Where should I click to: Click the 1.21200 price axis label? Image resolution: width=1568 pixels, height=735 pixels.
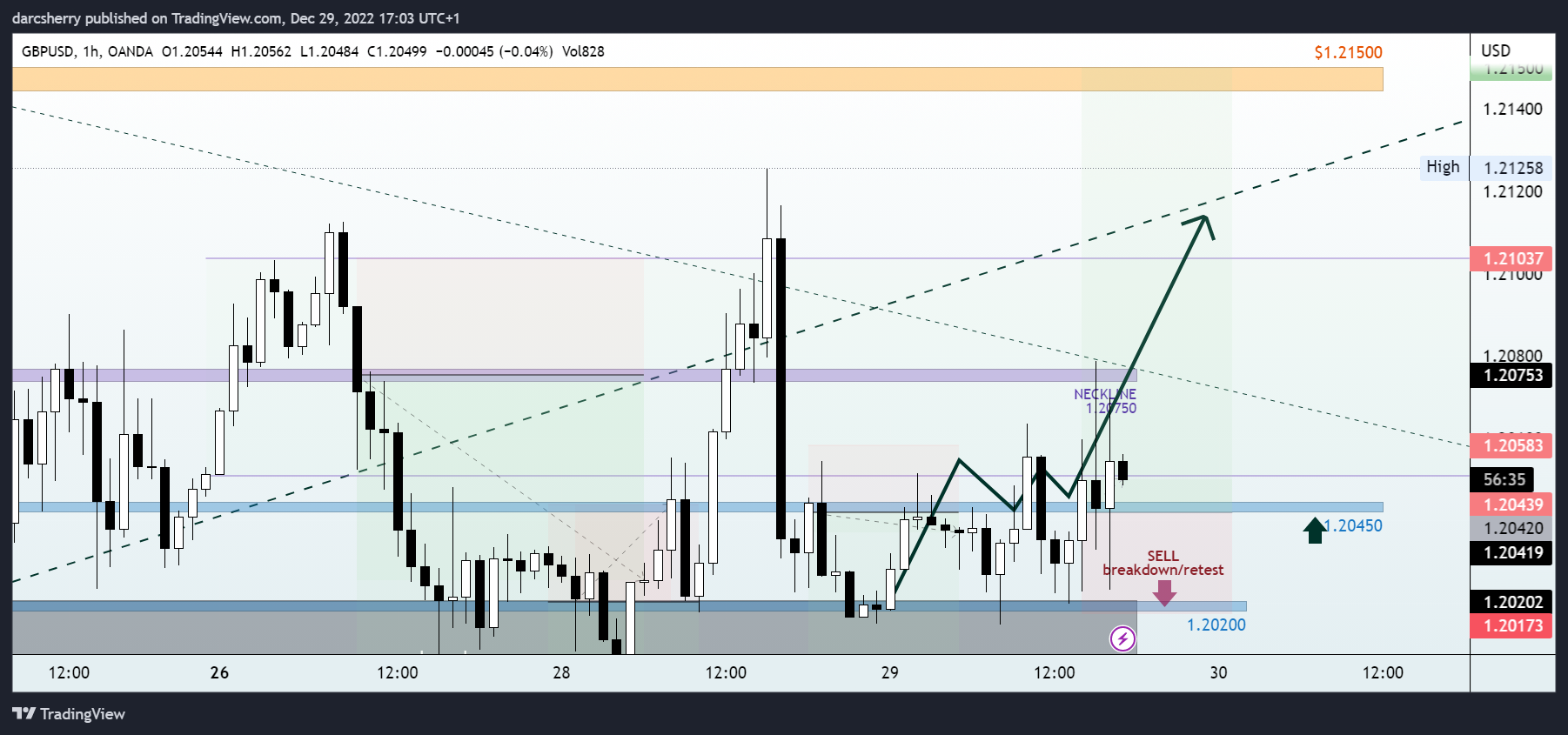pyautogui.click(x=1512, y=191)
